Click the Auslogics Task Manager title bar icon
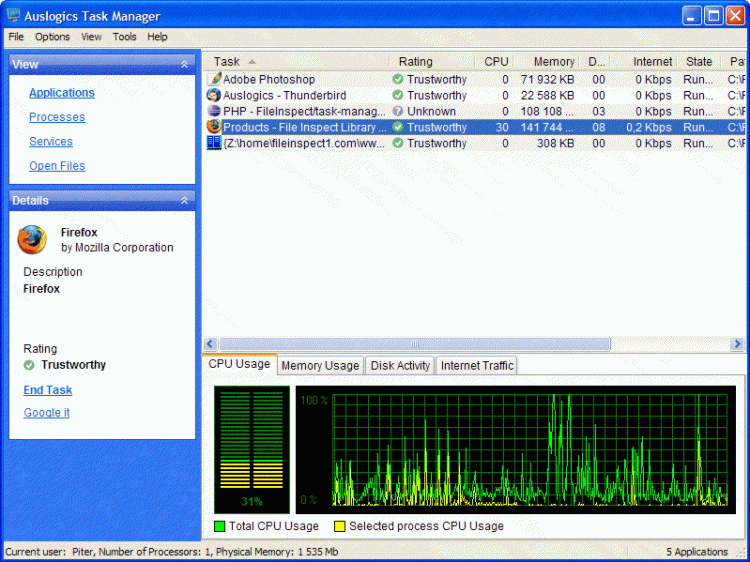Viewport: 750px width, 562px height. pyautogui.click(x=13, y=15)
